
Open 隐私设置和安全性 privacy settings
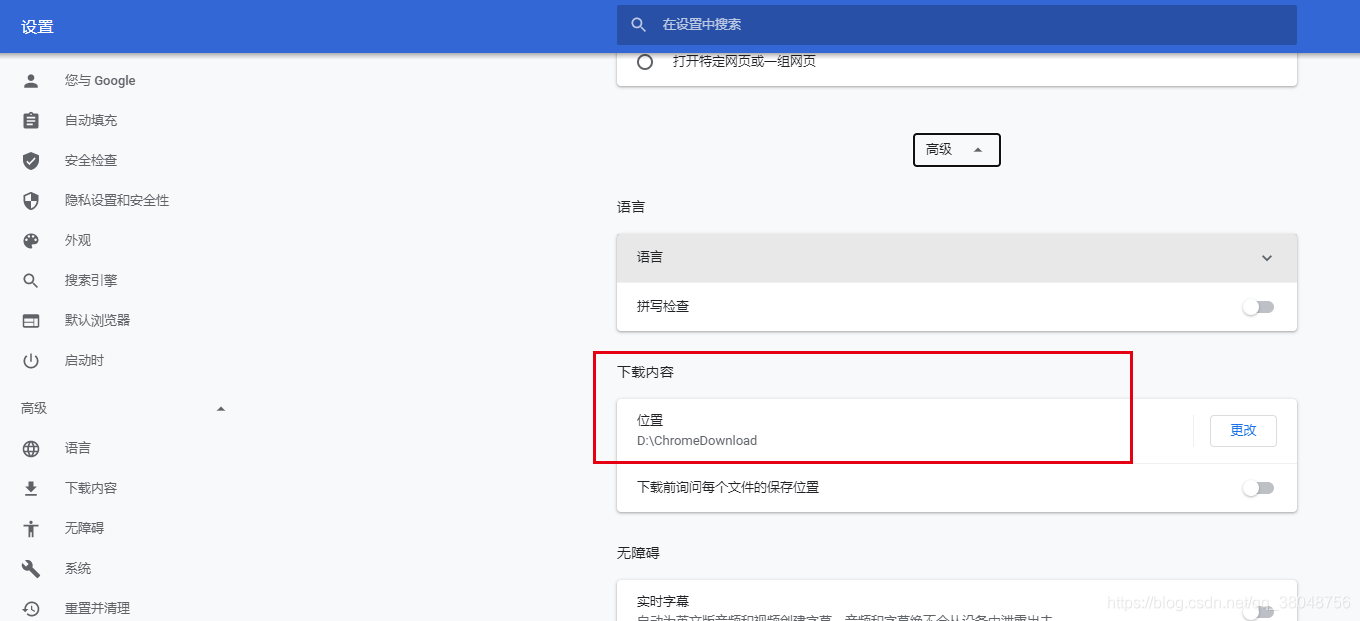tap(116, 200)
